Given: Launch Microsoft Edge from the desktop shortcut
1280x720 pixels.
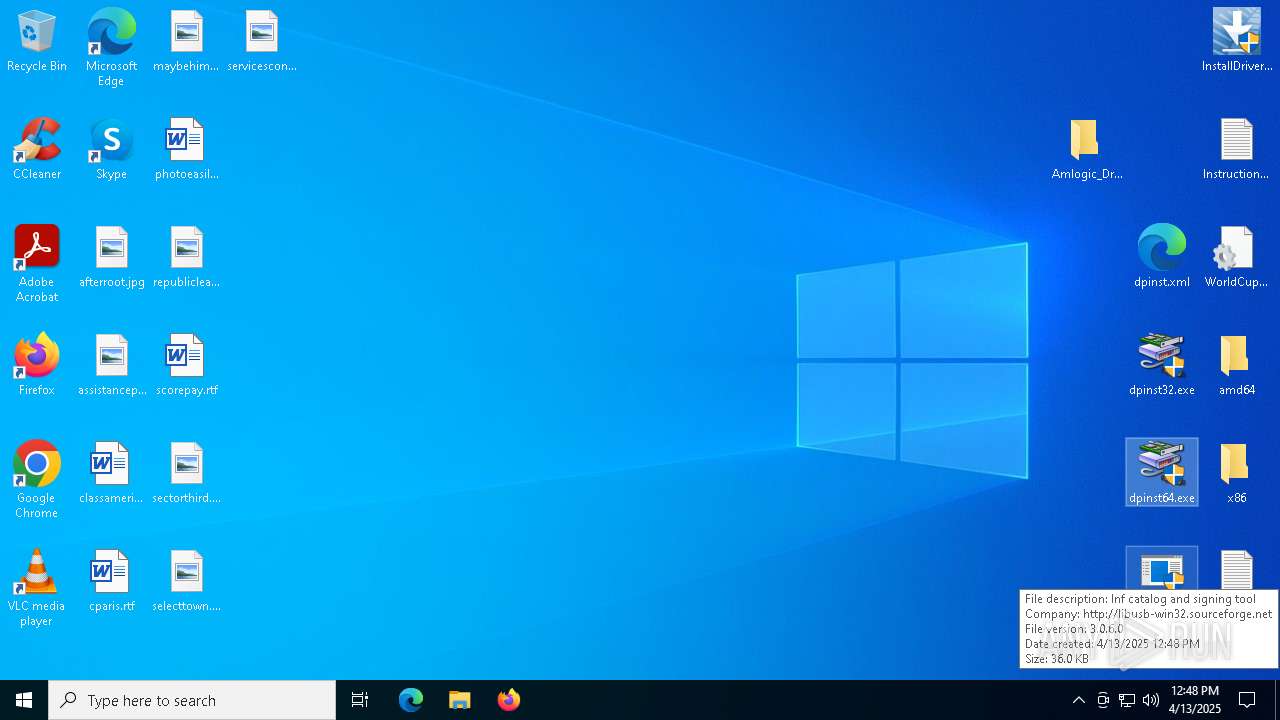Looking at the screenshot, I should [111, 48].
